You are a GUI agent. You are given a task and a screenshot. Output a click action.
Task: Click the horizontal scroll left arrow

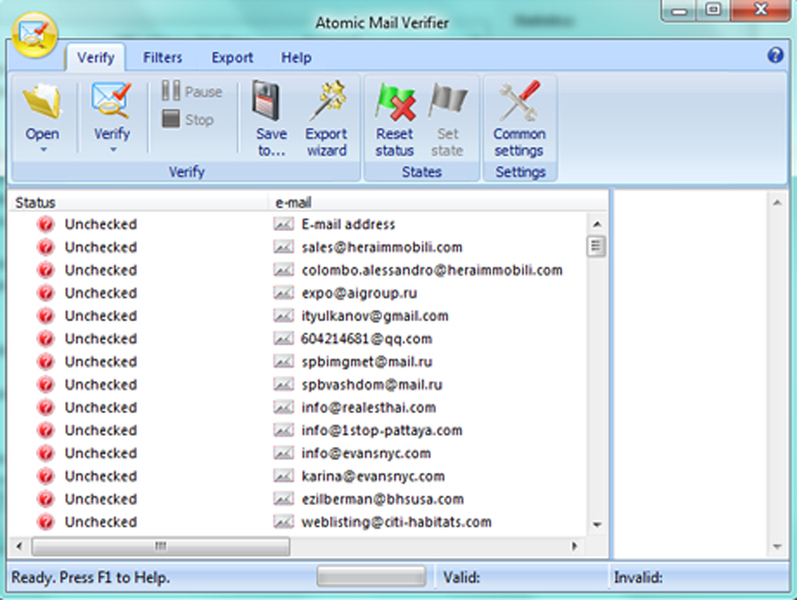coord(19,546)
